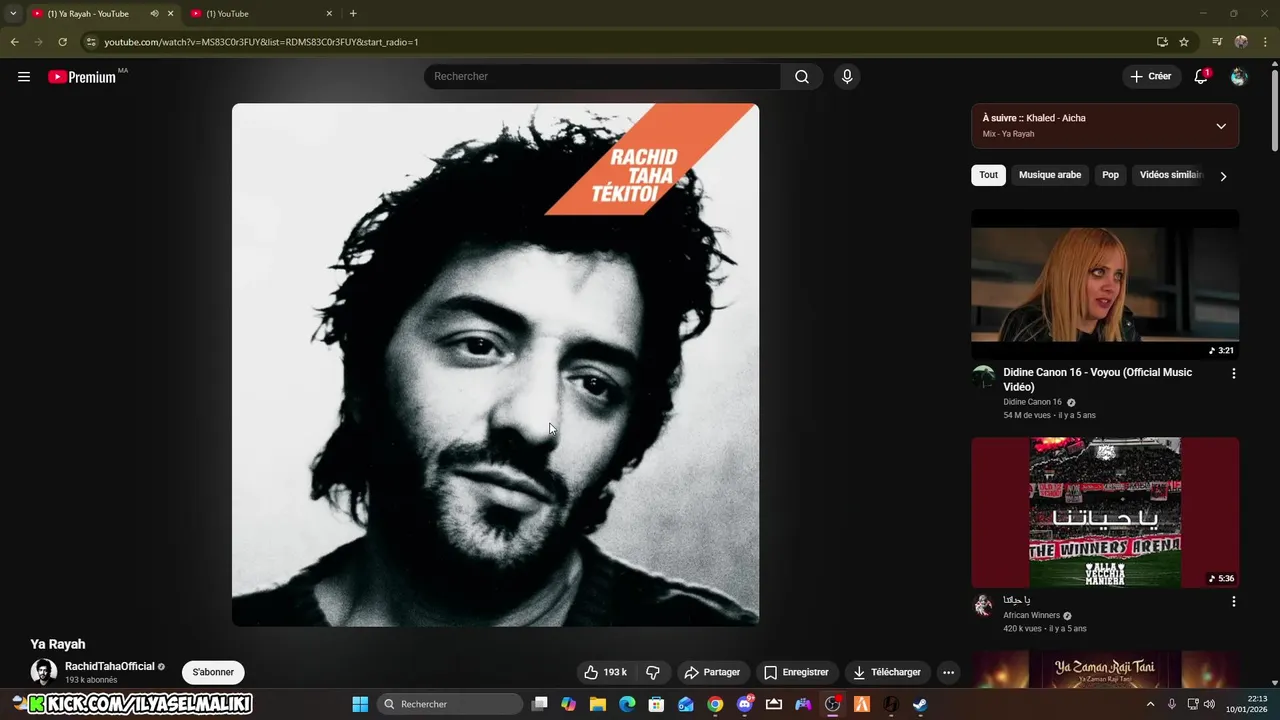
Task: Open Ya Zaman Raji Tani thumbnail
Action: pos(1105,670)
